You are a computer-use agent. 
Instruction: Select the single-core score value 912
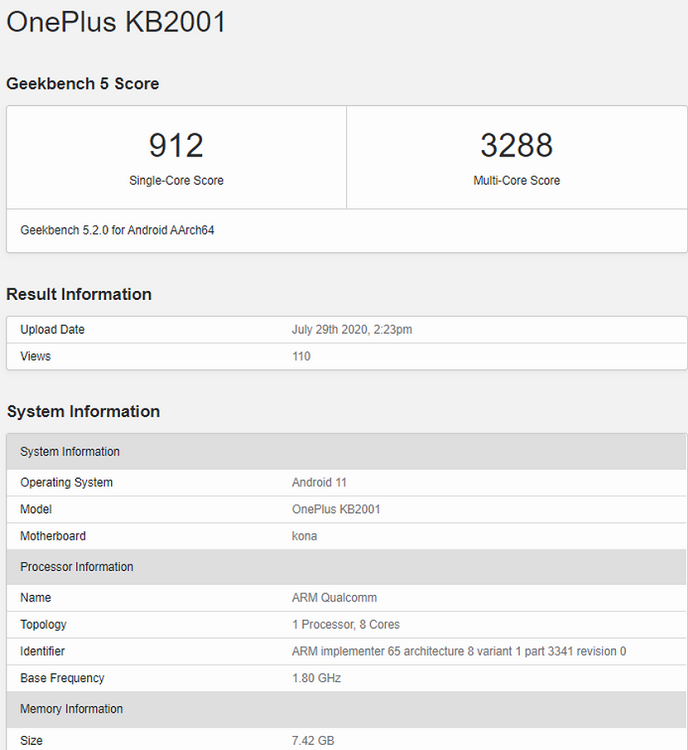176,146
